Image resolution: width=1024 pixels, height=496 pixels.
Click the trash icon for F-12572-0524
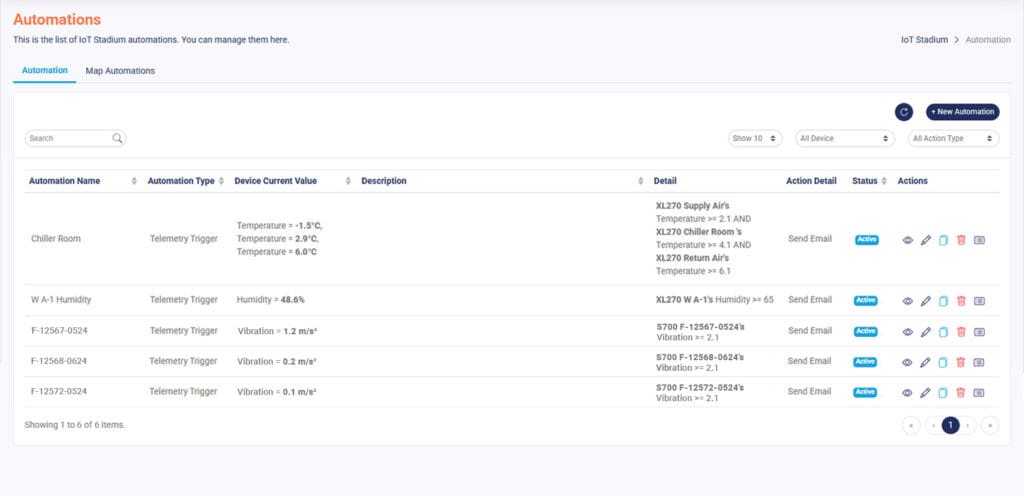(x=961, y=393)
